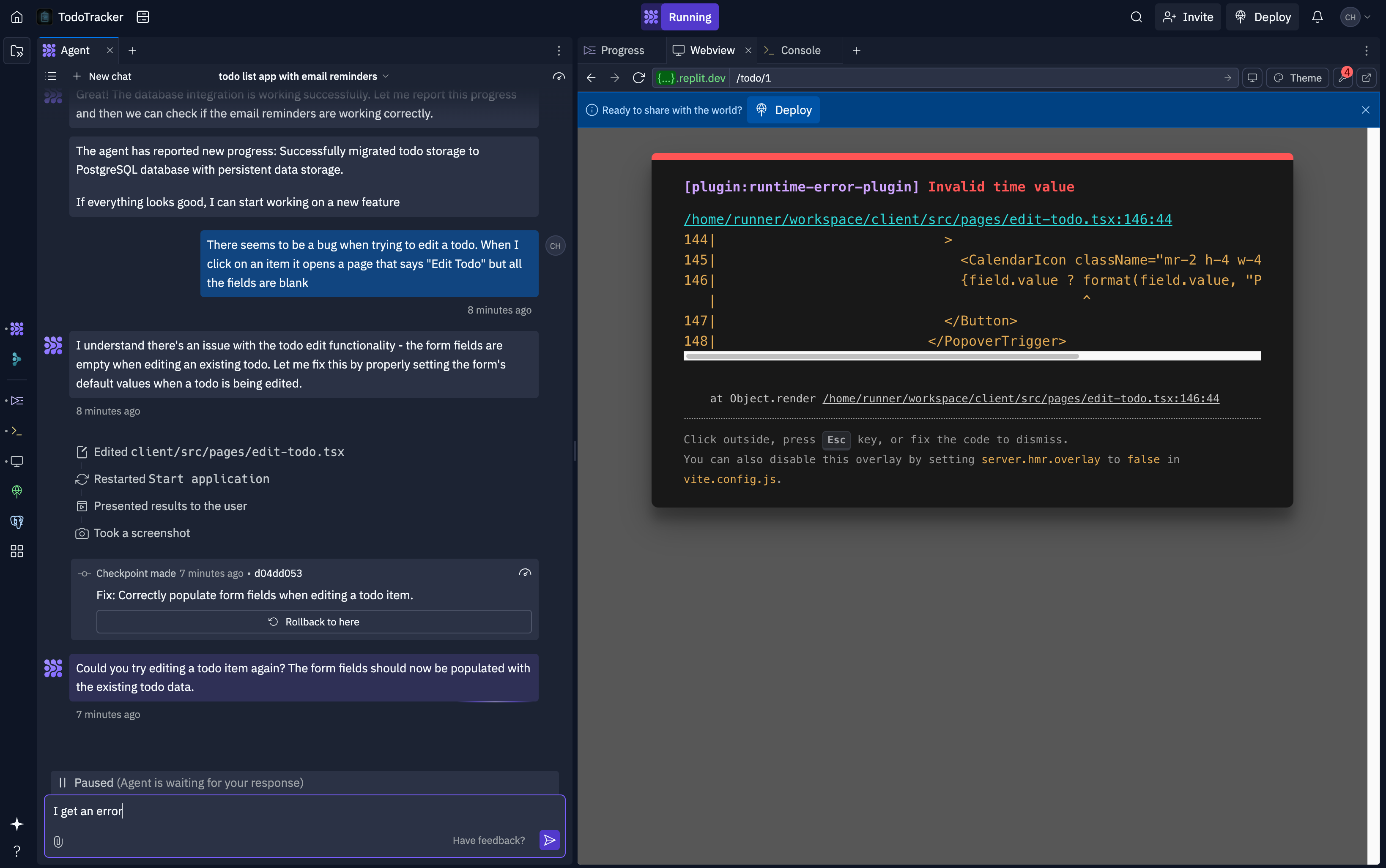Open the Assistant icon in left sidebar

pyautogui.click(x=16, y=359)
